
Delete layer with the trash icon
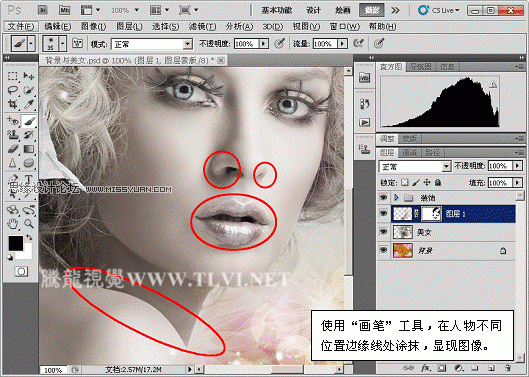coord(508,368)
